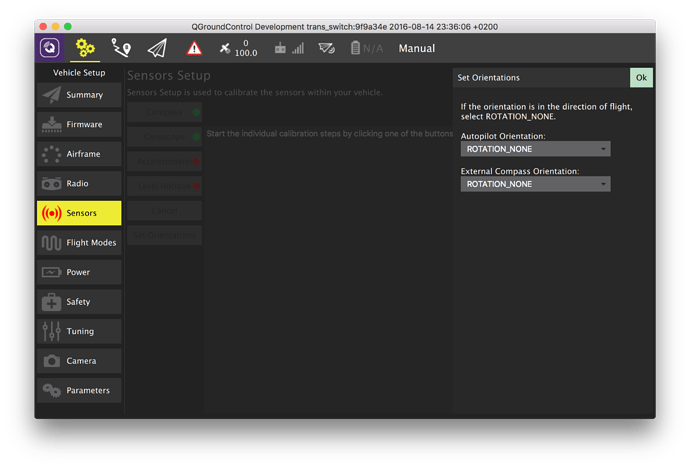Open the Parameters page

point(79,390)
